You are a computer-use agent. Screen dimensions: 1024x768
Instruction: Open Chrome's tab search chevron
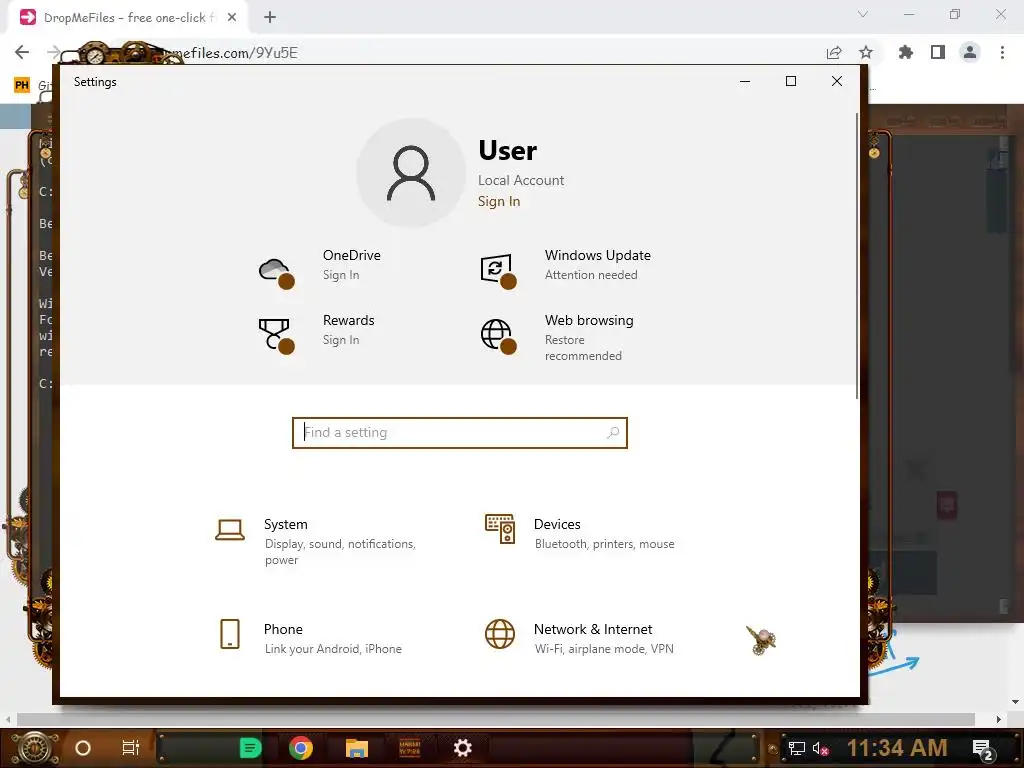click(863, 14)
